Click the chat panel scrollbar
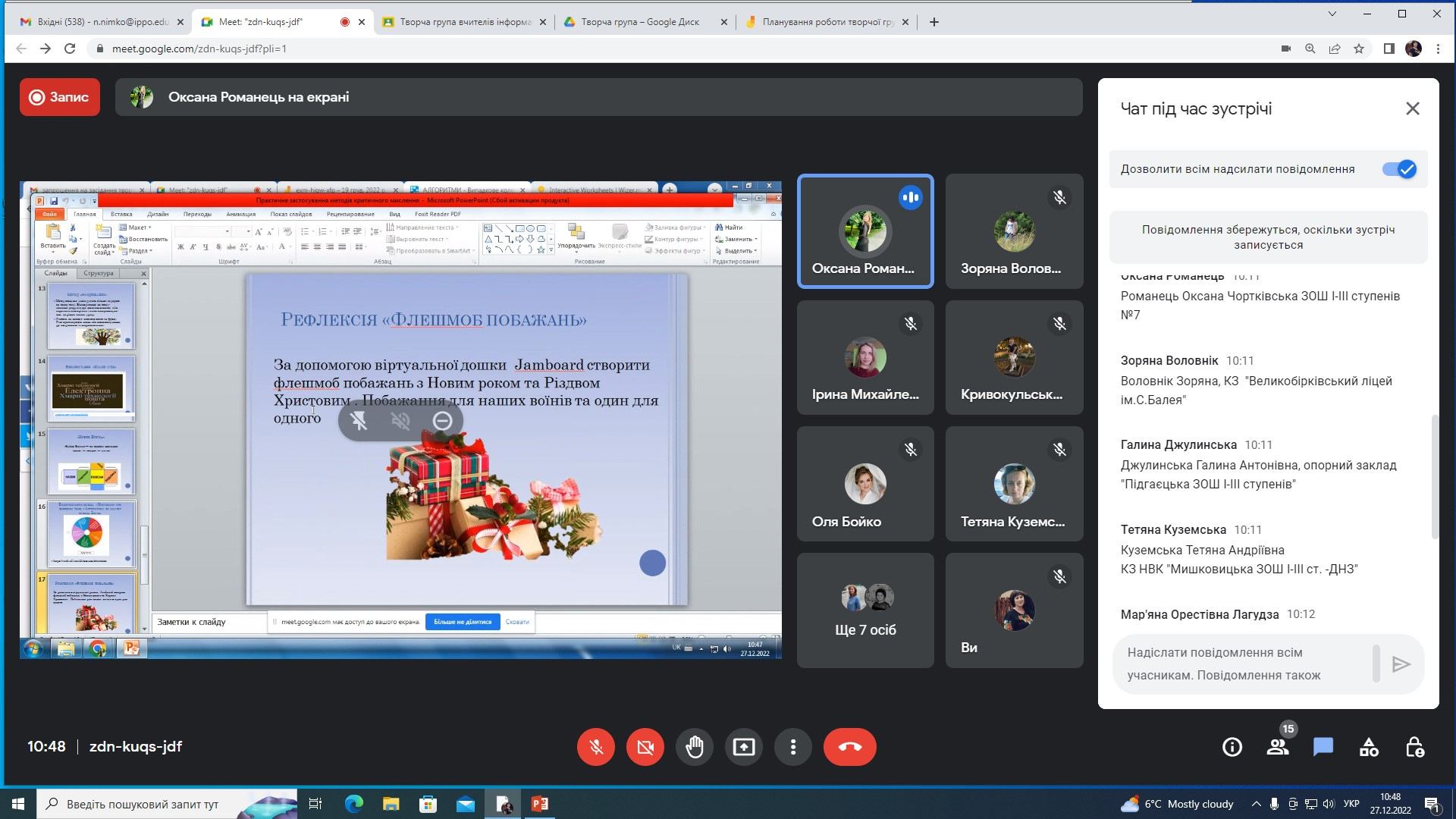Viewport: 1456px width, 819px height. [x=1434, y=476]
